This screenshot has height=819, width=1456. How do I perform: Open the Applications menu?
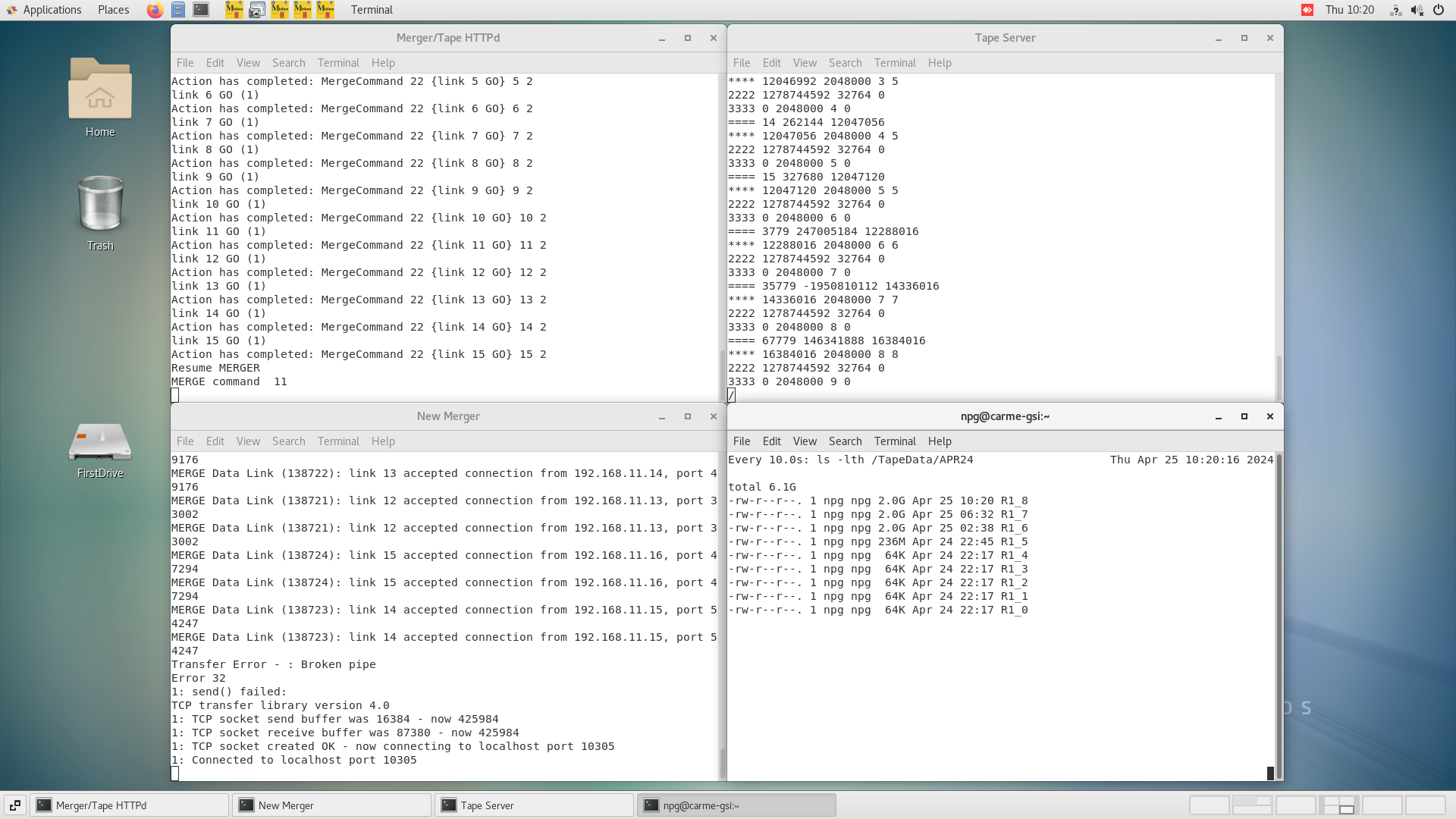coord(44,10)
